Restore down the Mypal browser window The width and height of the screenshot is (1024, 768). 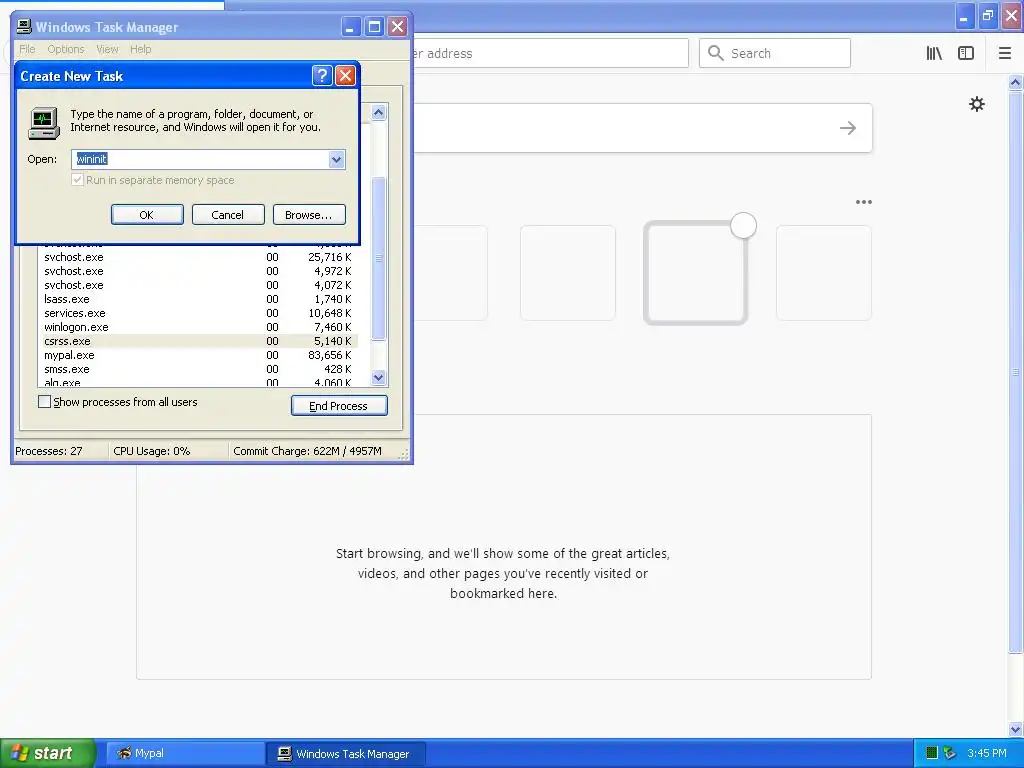point(988,16)
